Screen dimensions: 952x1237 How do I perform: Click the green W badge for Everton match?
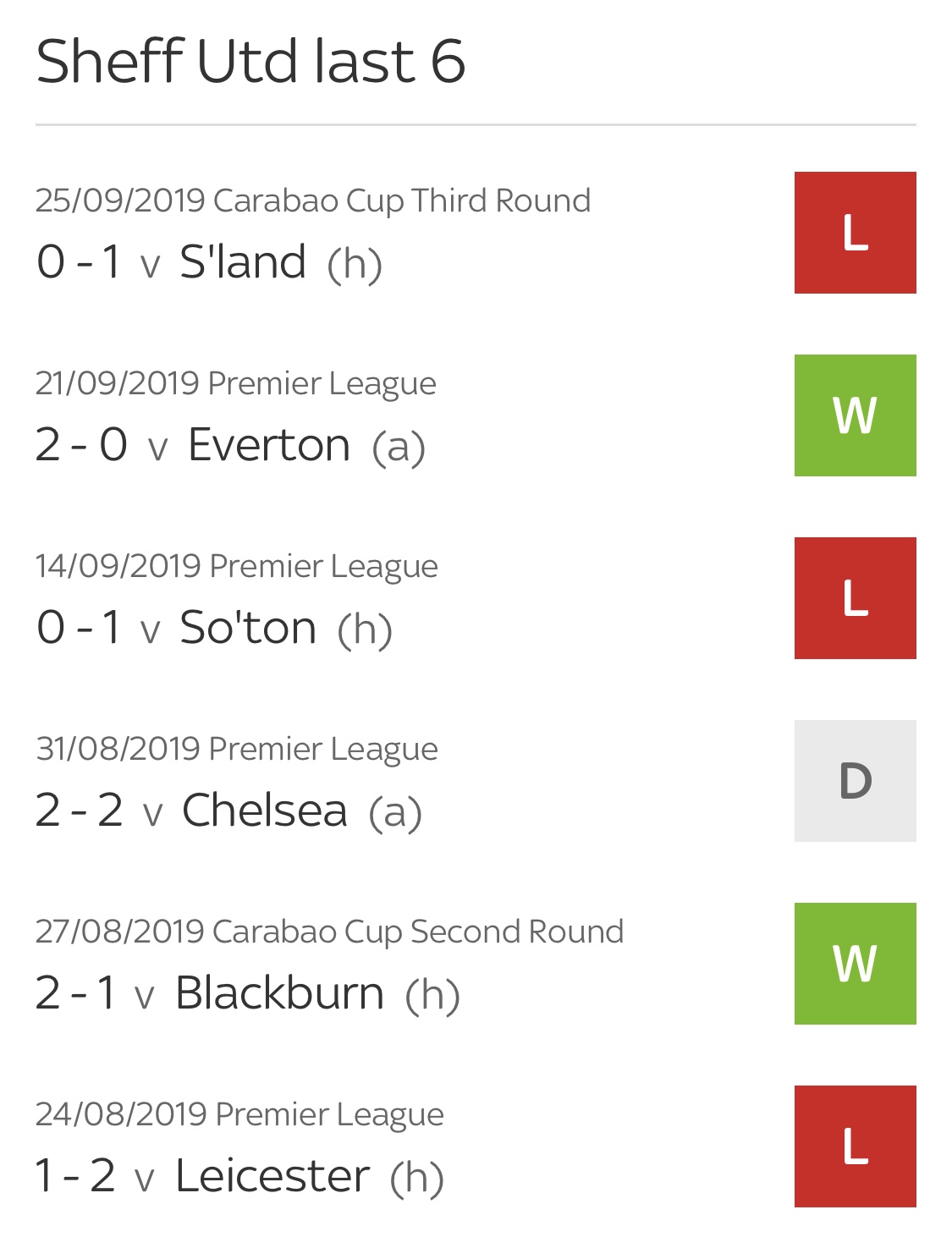coord(855,415)
